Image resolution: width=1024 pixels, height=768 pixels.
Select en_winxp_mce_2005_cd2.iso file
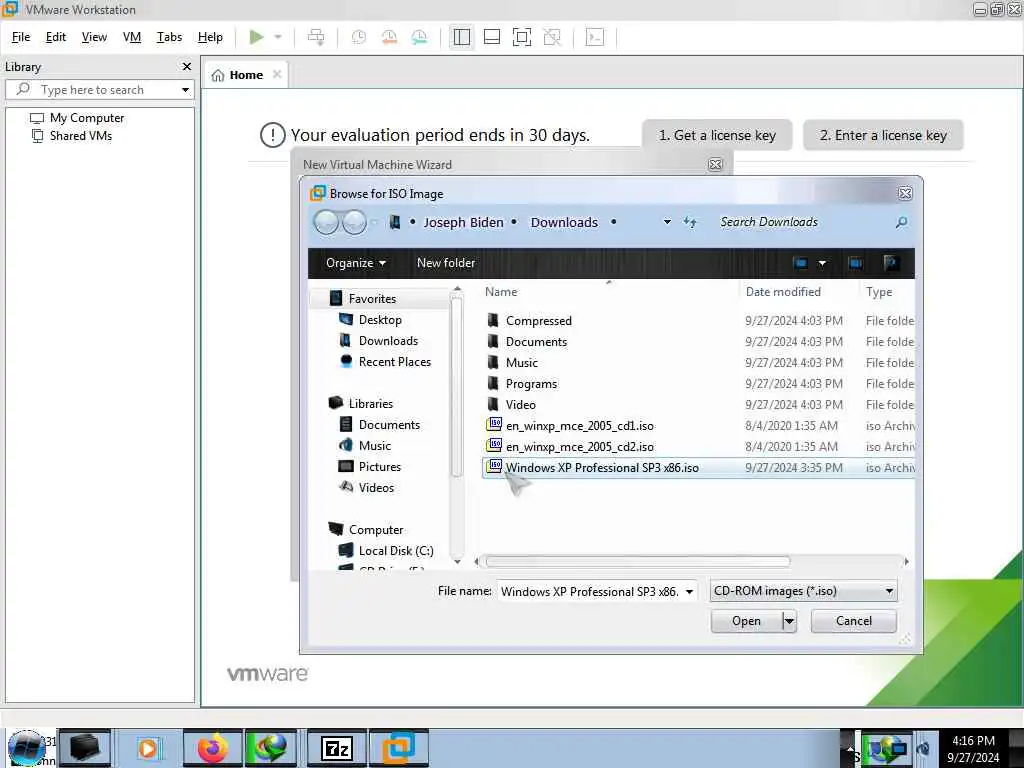pos(579,447)
